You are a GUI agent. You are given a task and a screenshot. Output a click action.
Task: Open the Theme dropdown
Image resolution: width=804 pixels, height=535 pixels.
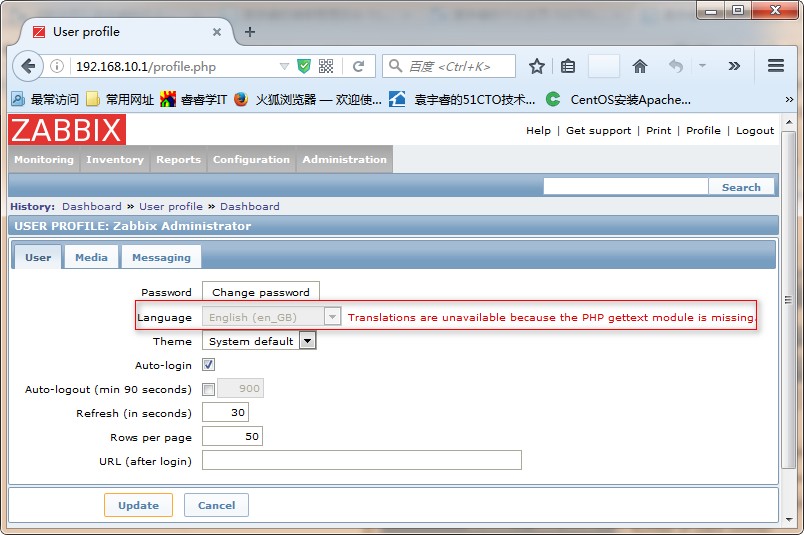tap(259, 341)
